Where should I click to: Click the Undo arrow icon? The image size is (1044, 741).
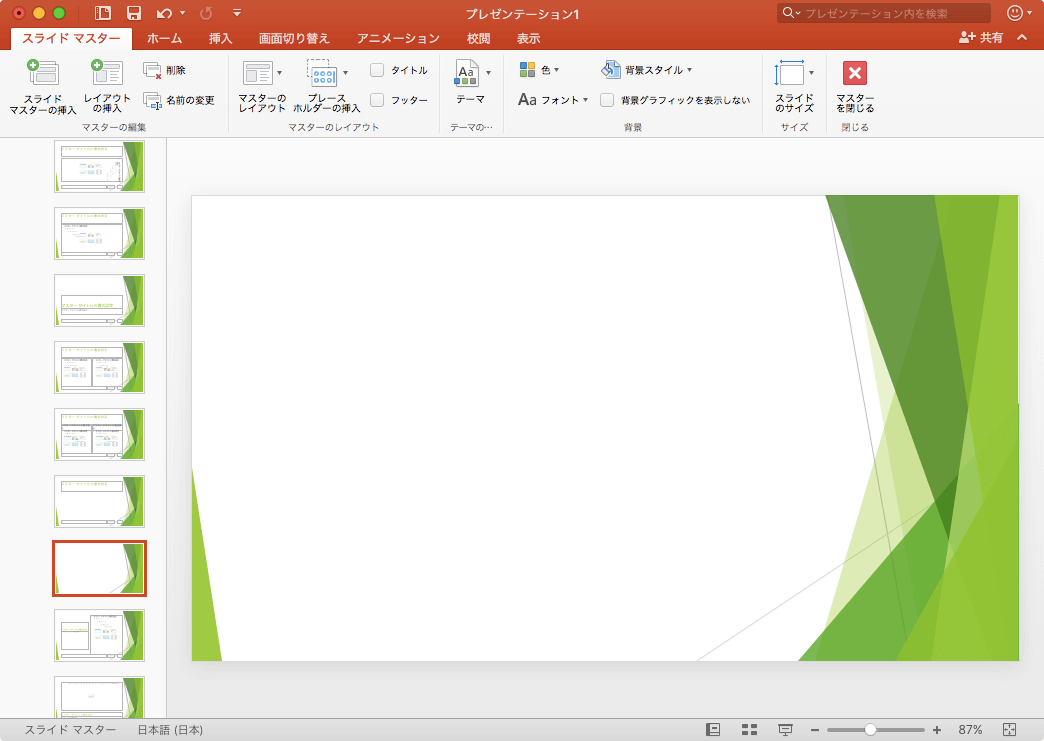point(164,13)
